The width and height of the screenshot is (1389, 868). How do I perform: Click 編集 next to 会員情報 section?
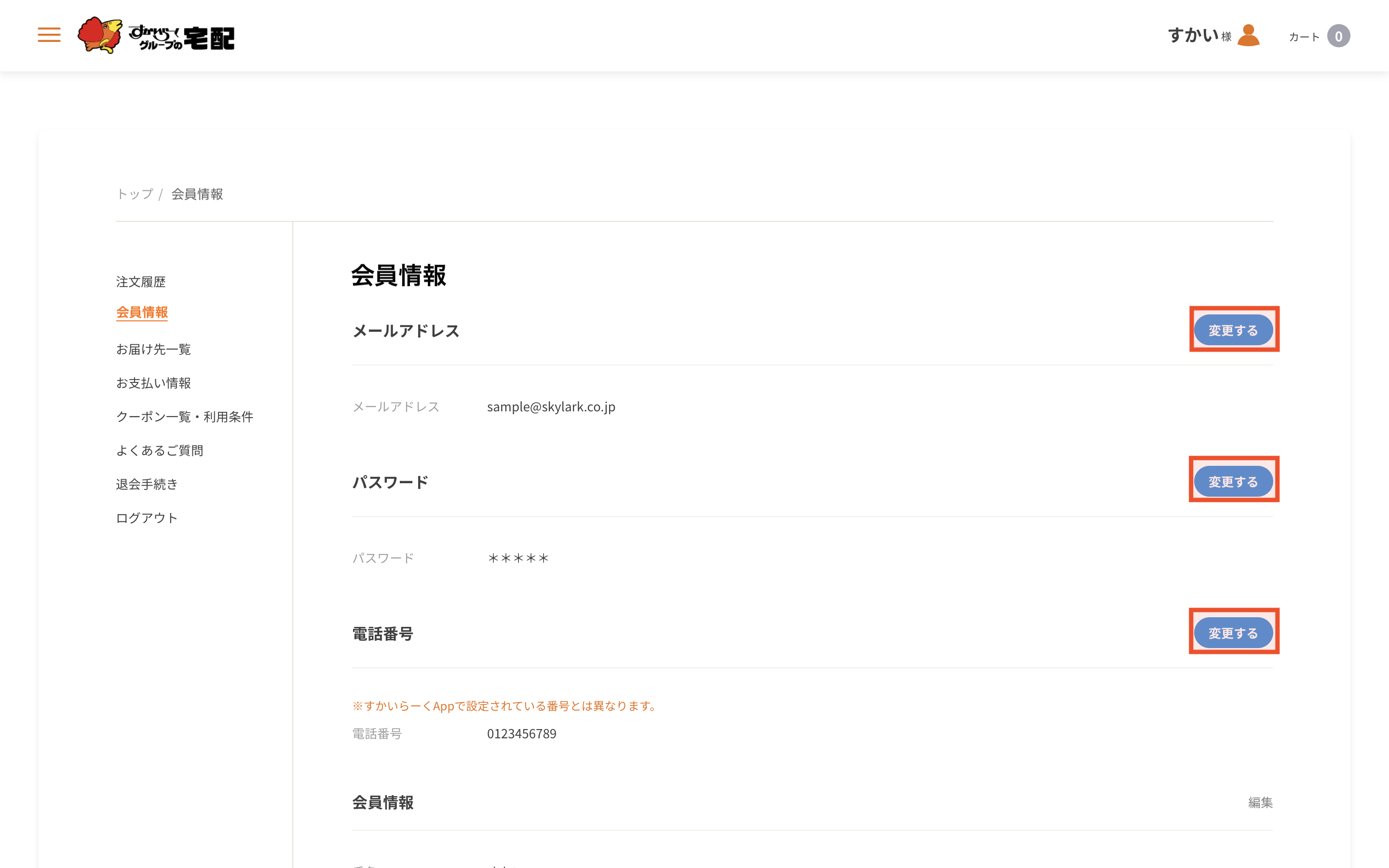[x=1260, y=802]
